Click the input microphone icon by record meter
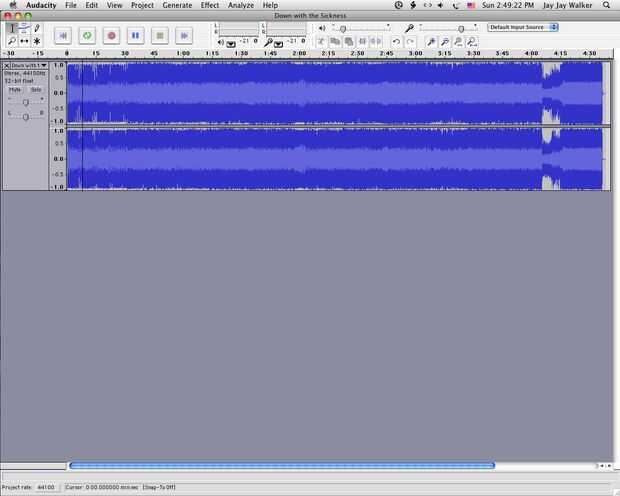Viewport: 620px width, 496px height. click(268, 42)
